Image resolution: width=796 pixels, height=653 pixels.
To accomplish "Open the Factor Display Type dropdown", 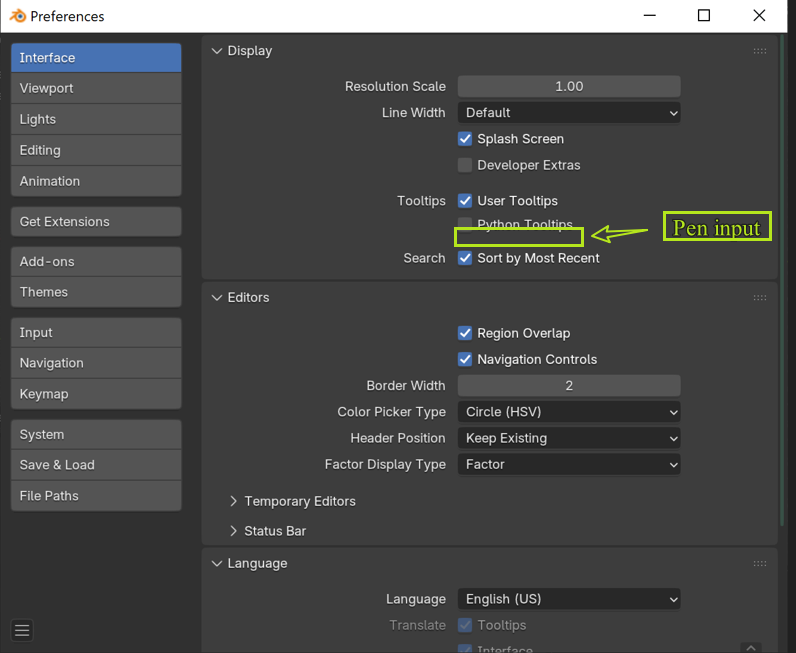I will [x=569, y=465].
